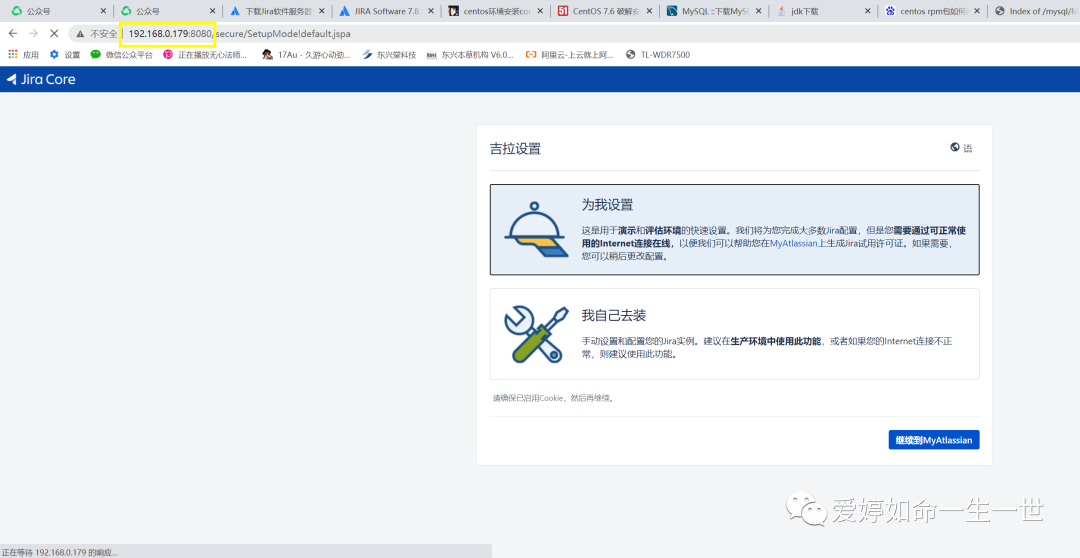Switch to the Index of /mysql/ tab
Screen dimensions: 1080x558
pos(1035,11)
